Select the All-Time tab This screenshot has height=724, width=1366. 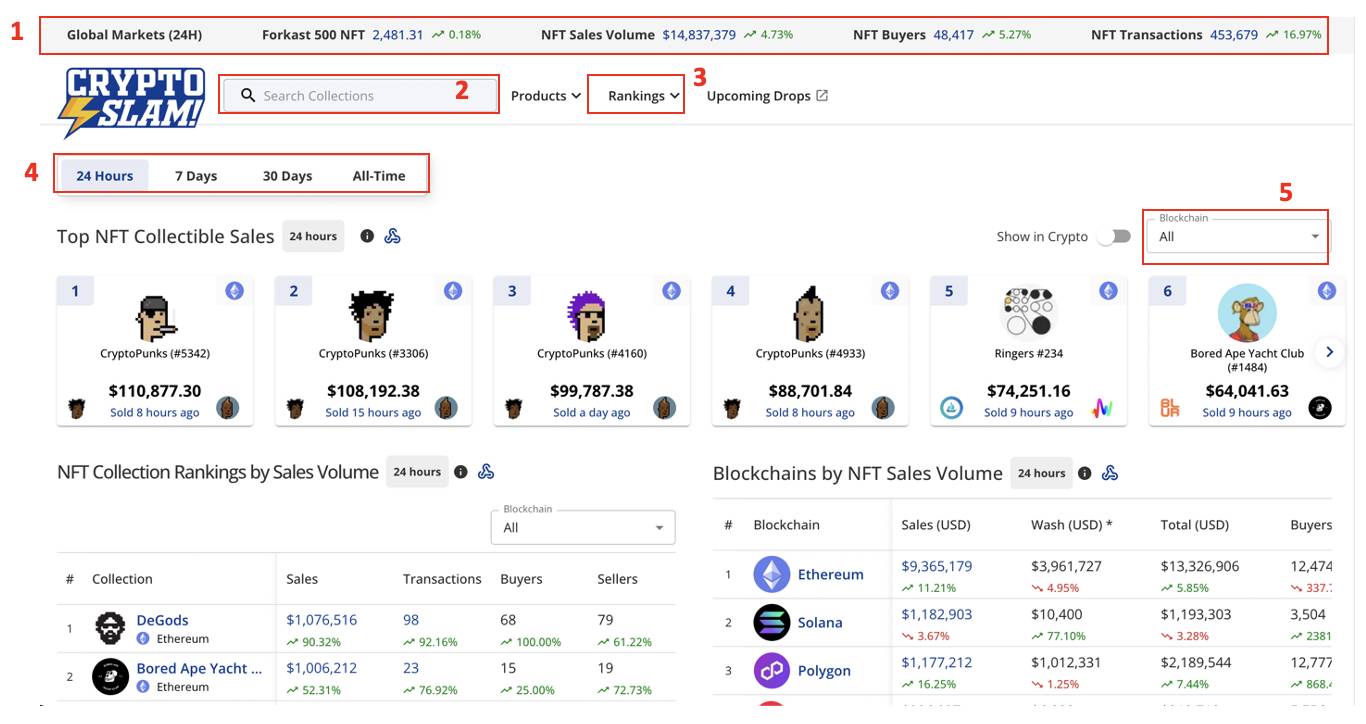pos(379,176)
